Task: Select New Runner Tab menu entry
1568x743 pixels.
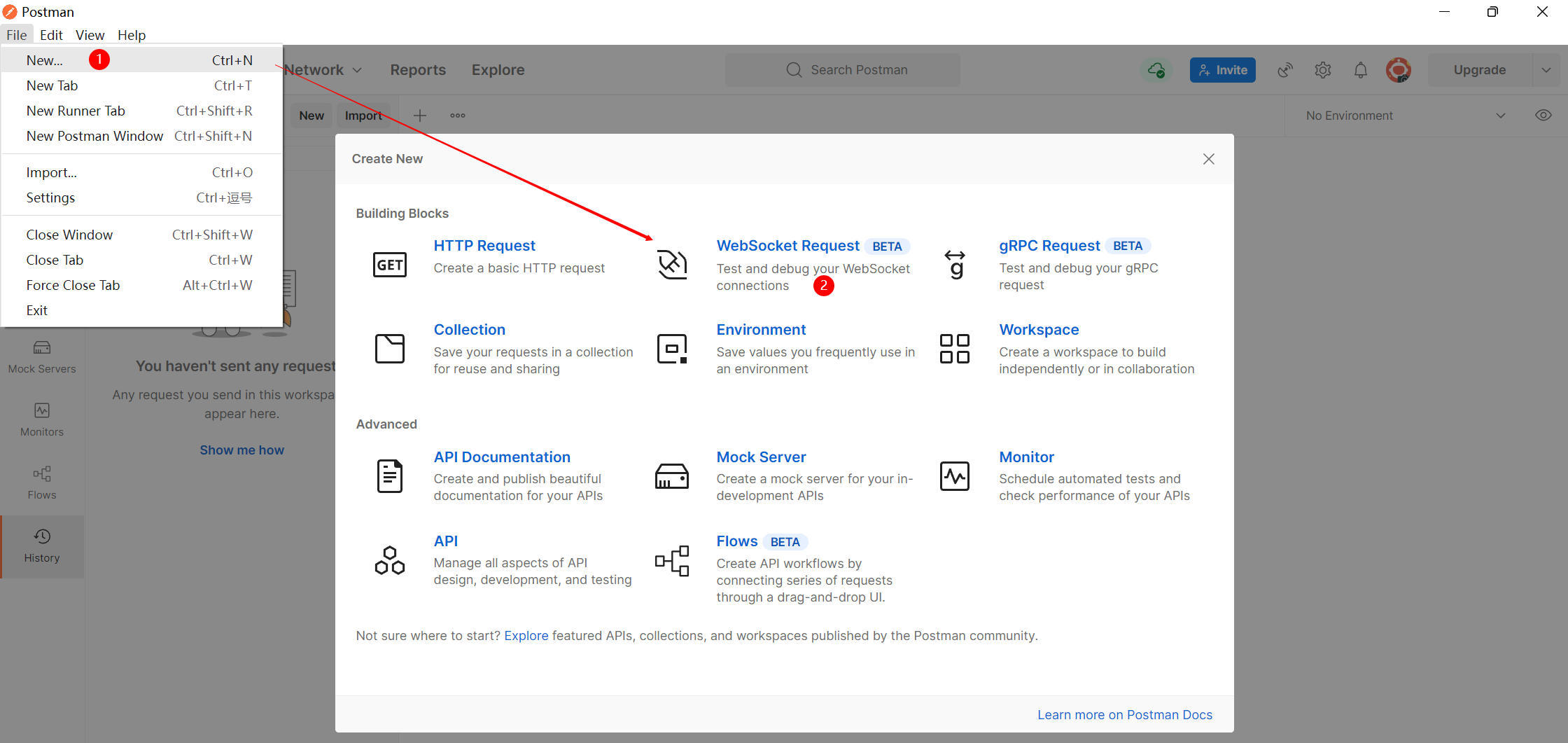Action: point(141,111)
